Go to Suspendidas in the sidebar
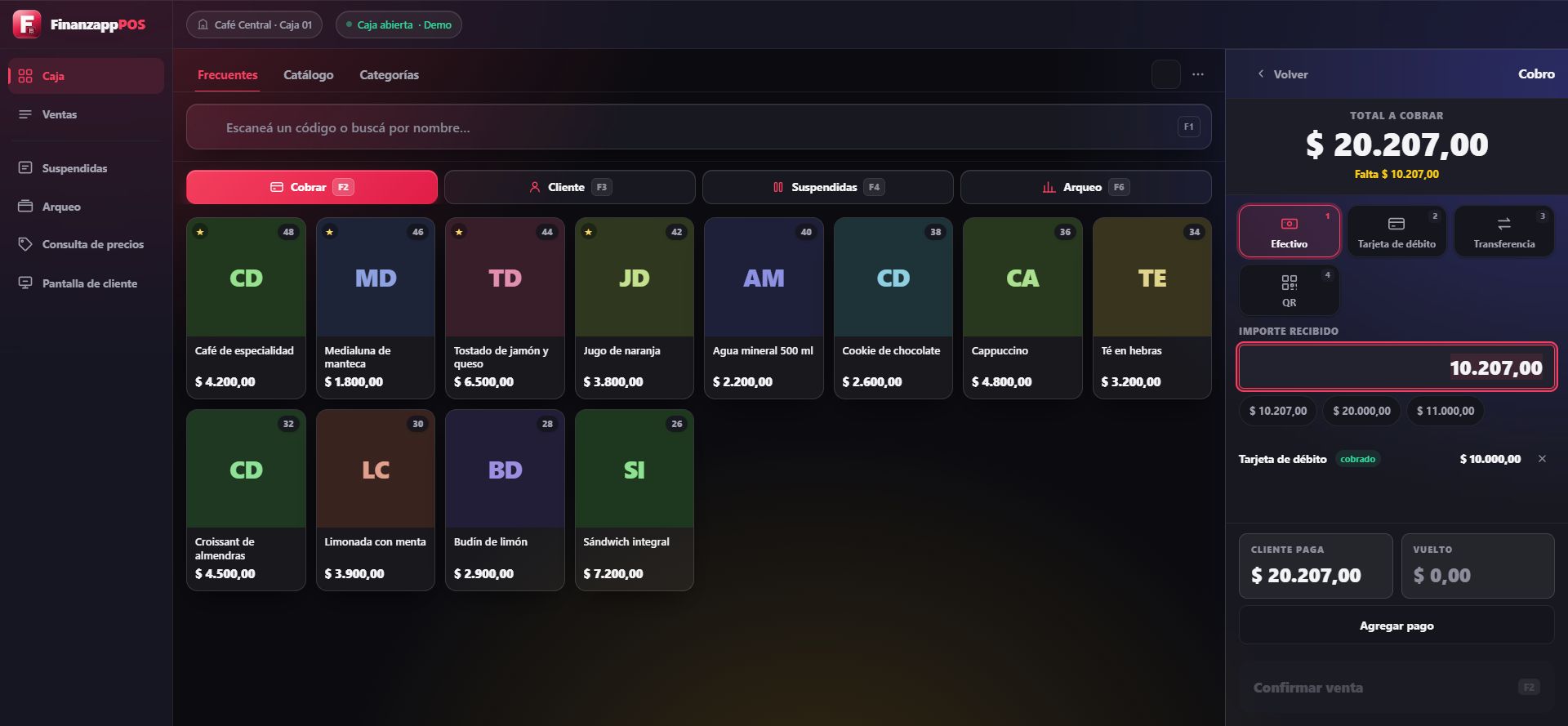The height and width of the screenshot is (726, 1568). pos(86,168)
